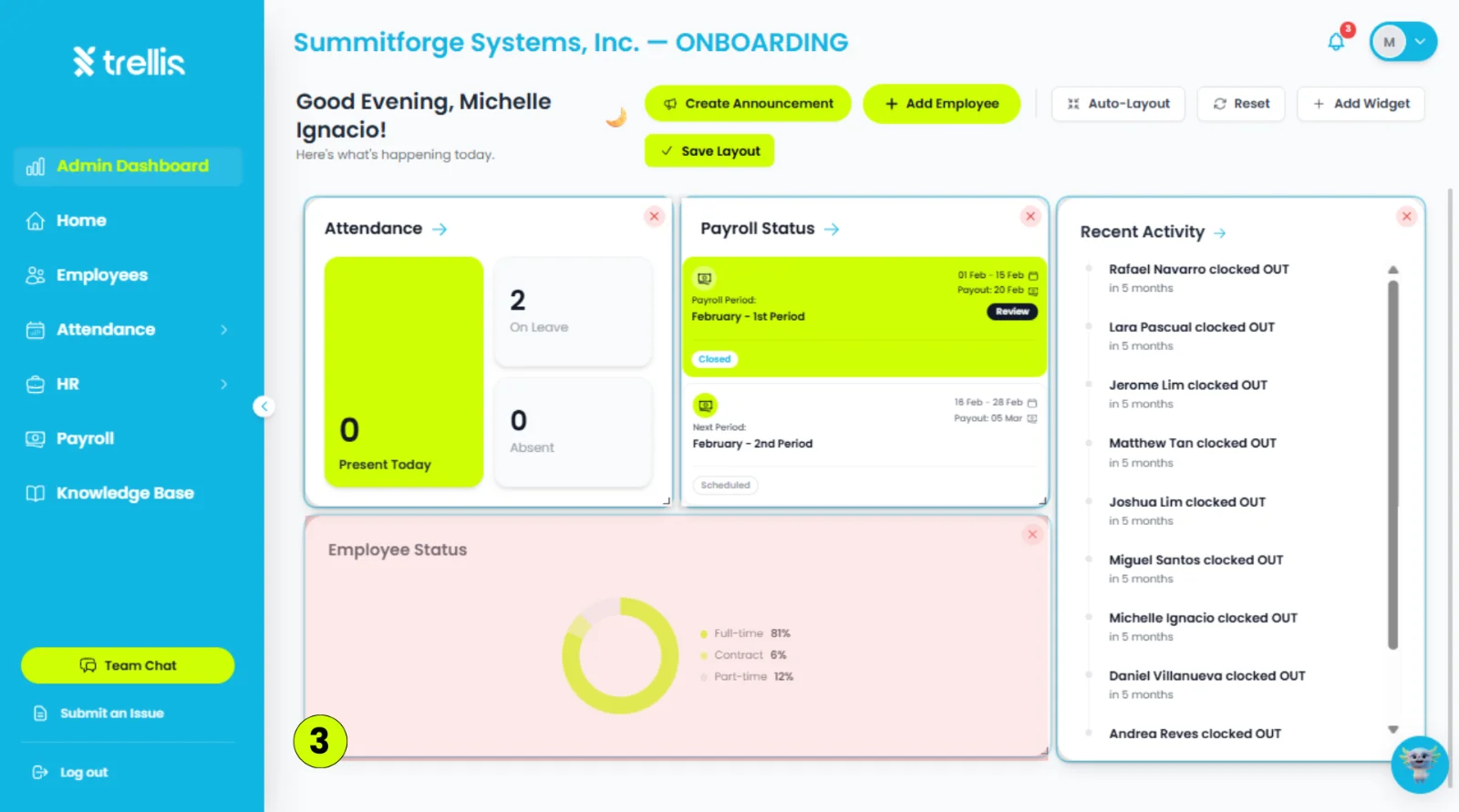Open Payroll Status widget arrow link
Image resolution: width=1459 pixels, height=812 pixels.
832,229
